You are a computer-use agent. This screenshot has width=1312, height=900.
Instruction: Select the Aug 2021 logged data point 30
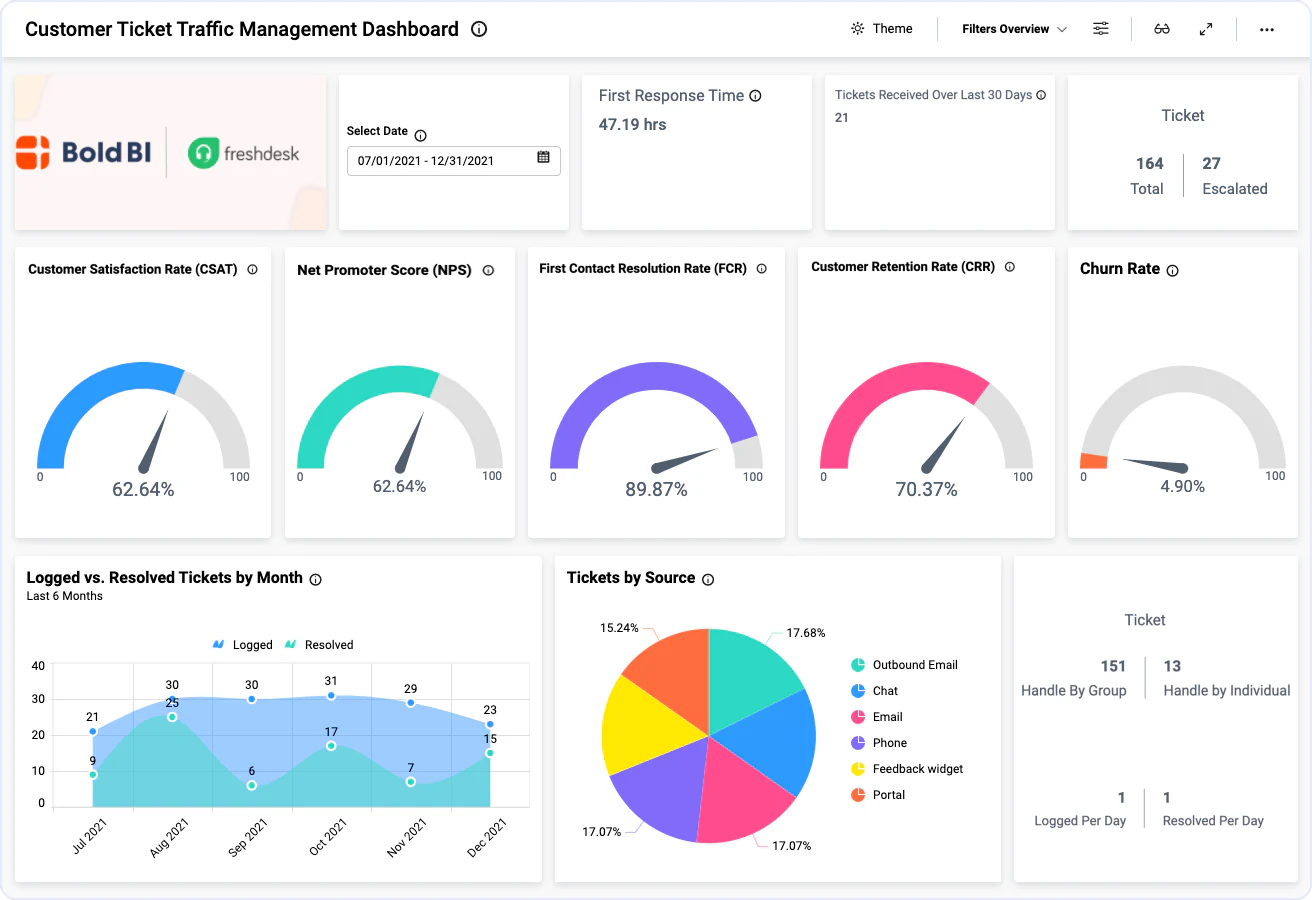coord(172,699)
